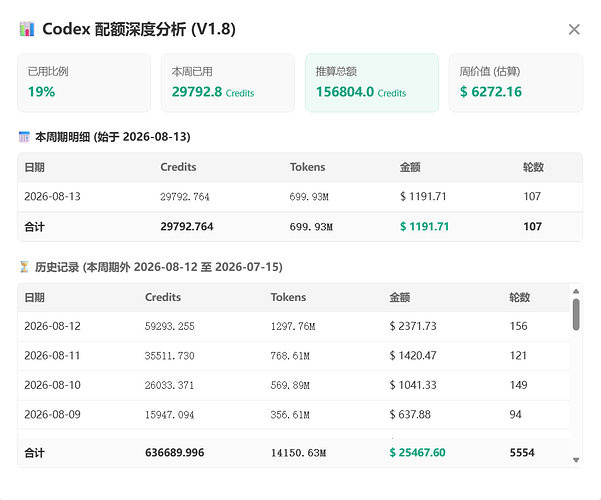Screen dimensions: 601x500
Task: Click the 121 rounds cell
Action: pyautogui.click(x=518, y=356)
